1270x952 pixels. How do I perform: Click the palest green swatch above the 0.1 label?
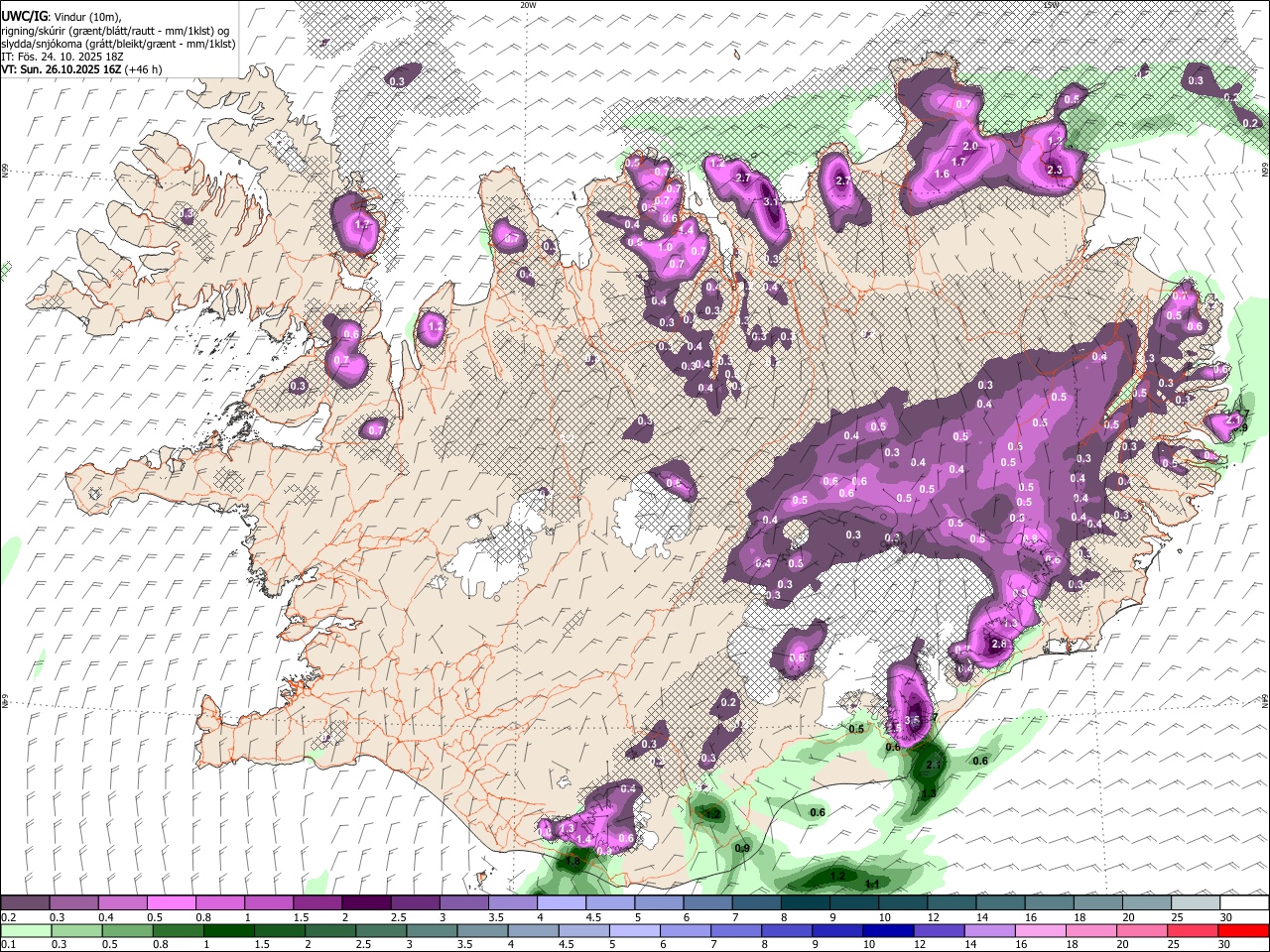(25, 930)
